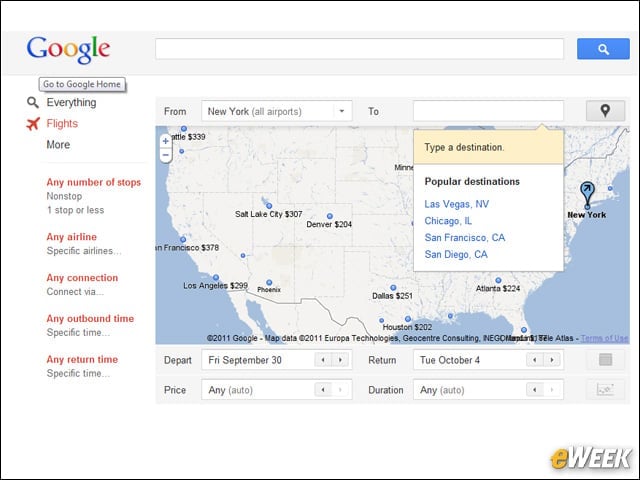Screen dimensions: 640x480
Task: Select the Everything search category
Action: (x=71, y=102)
